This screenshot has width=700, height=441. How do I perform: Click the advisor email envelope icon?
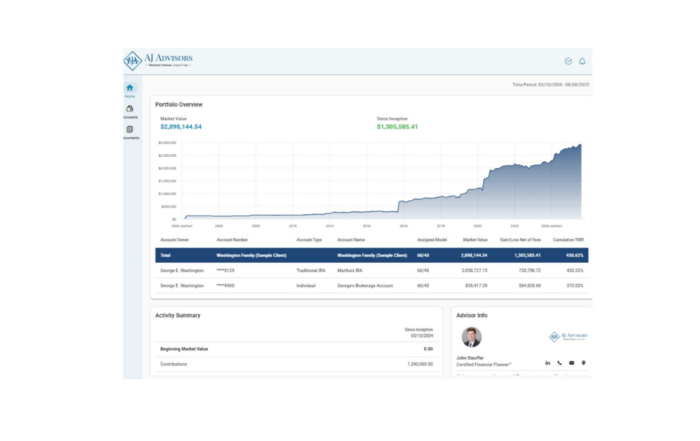pyautogui.click(x=571, y=363)
